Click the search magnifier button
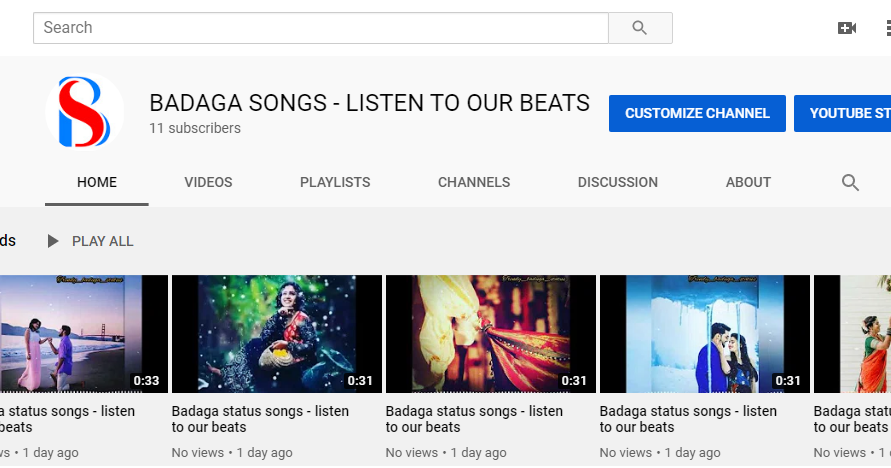The image size is (891, 468). pyautogui.click(x=640, y=28)
